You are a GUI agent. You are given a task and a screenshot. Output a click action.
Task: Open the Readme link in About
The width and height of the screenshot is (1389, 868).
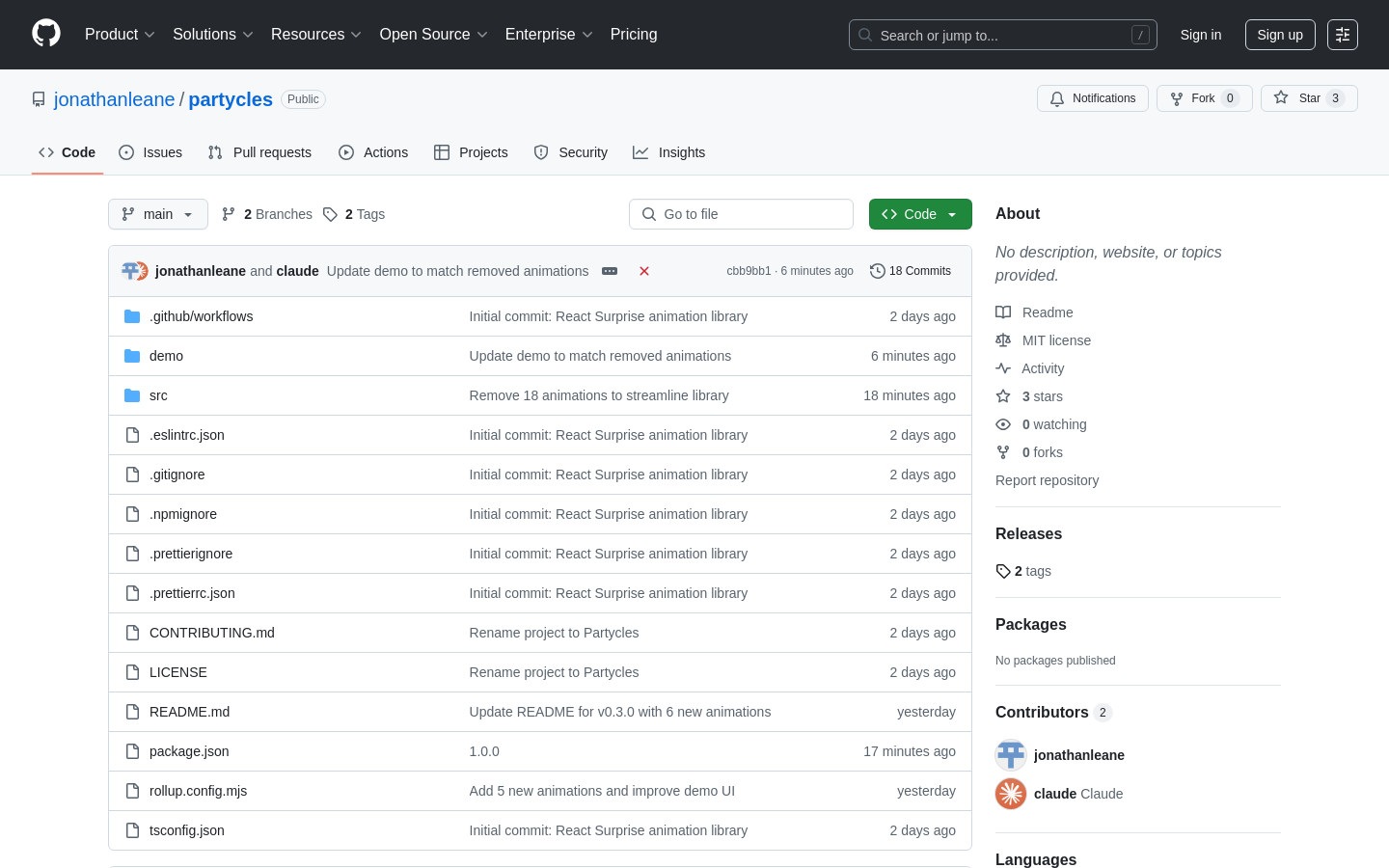coord(1034,312)
